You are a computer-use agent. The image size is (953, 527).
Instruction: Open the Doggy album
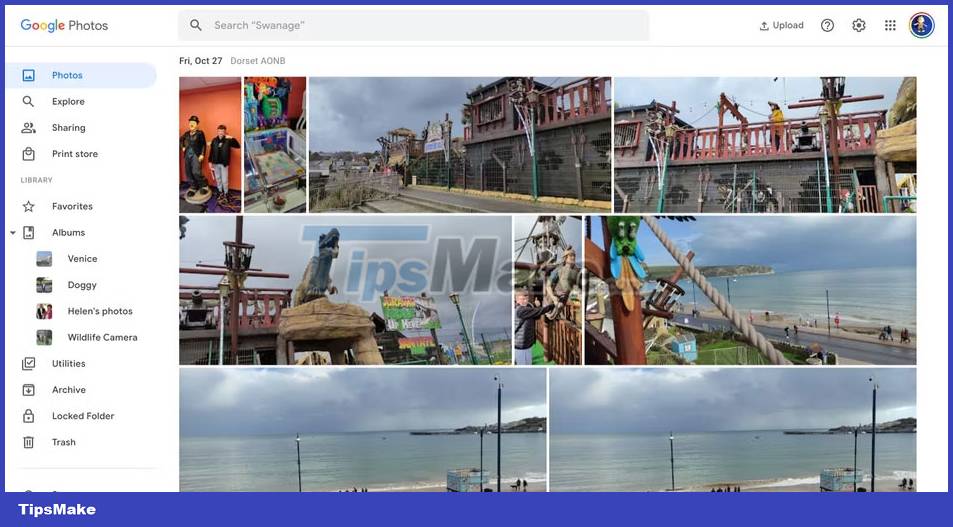(x=82, y=284)
